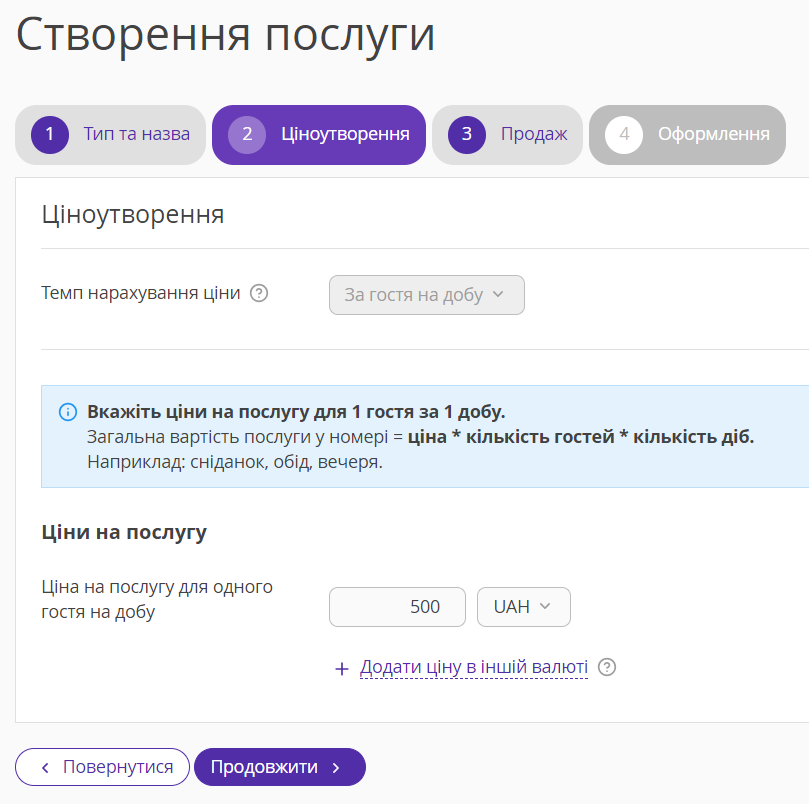
Task: Click the price input field showing 500
Action: 397,607
